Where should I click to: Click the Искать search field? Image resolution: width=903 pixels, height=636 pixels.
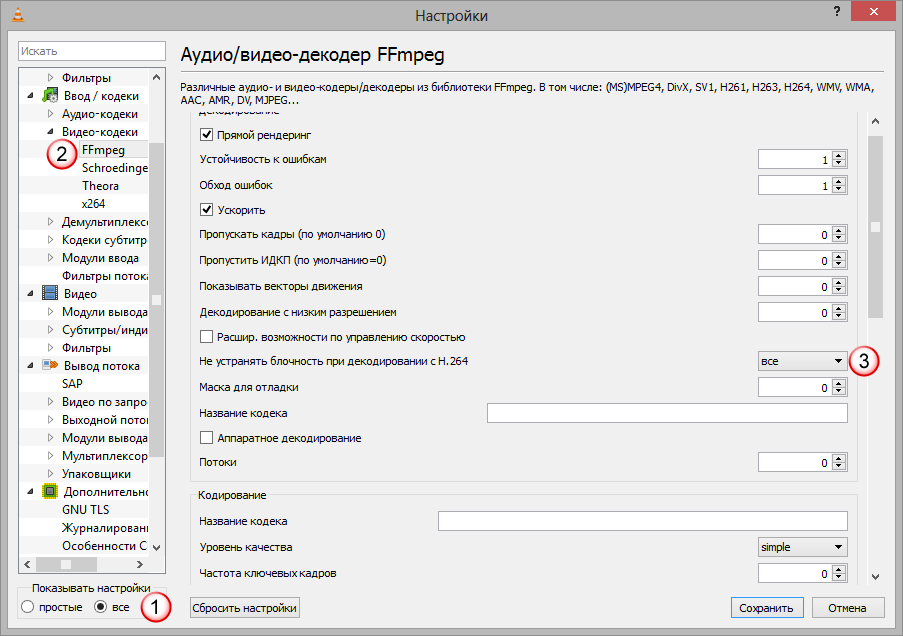pyautogui.click(x=92, y=51)
